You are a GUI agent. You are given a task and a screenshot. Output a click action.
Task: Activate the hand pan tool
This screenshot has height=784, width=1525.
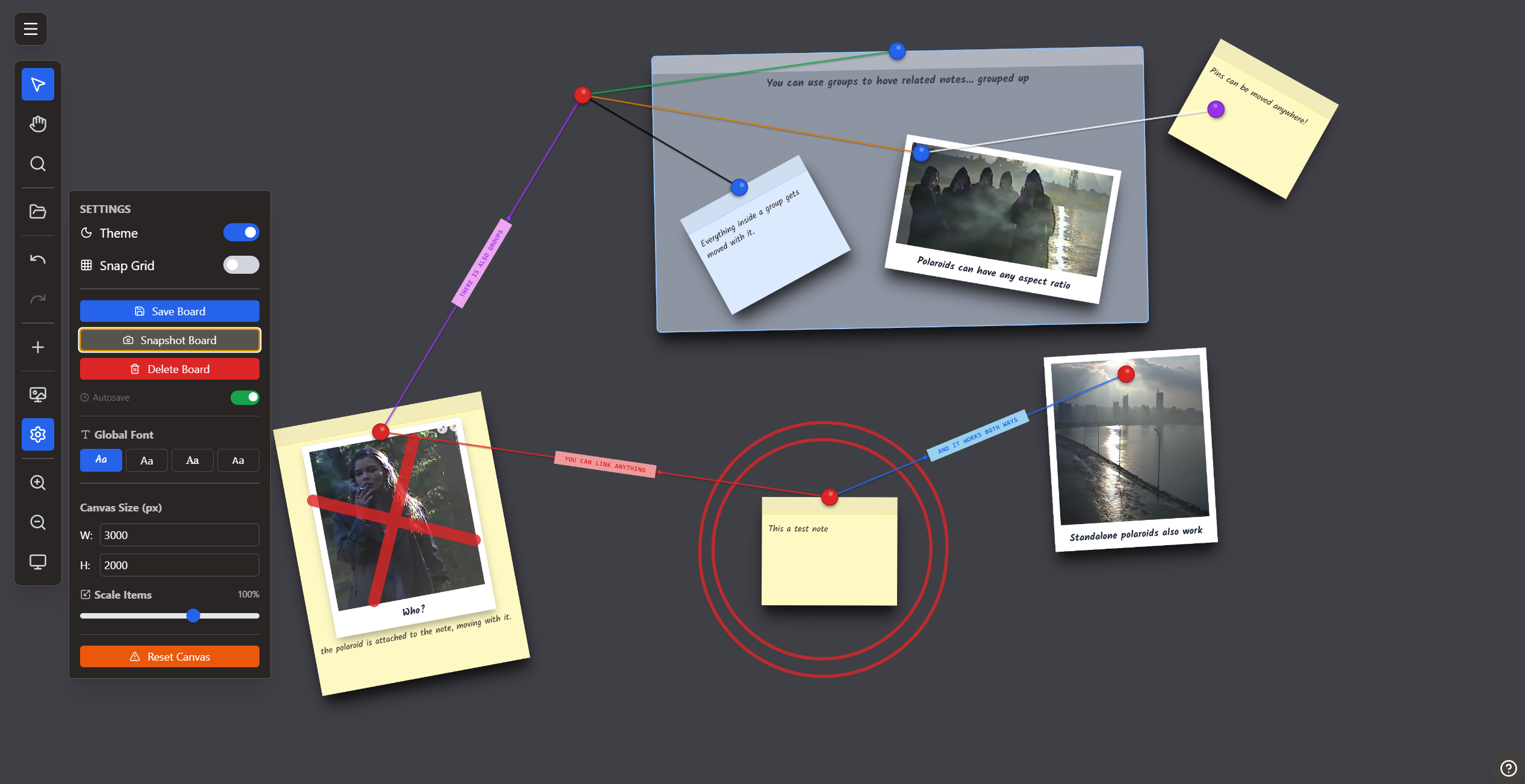(x=38, y=124)
